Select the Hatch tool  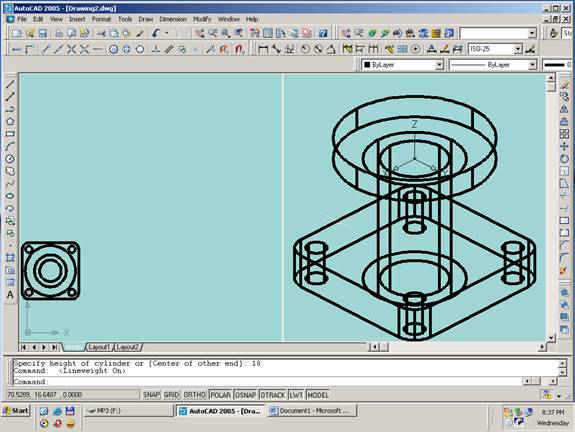point(10,258)
